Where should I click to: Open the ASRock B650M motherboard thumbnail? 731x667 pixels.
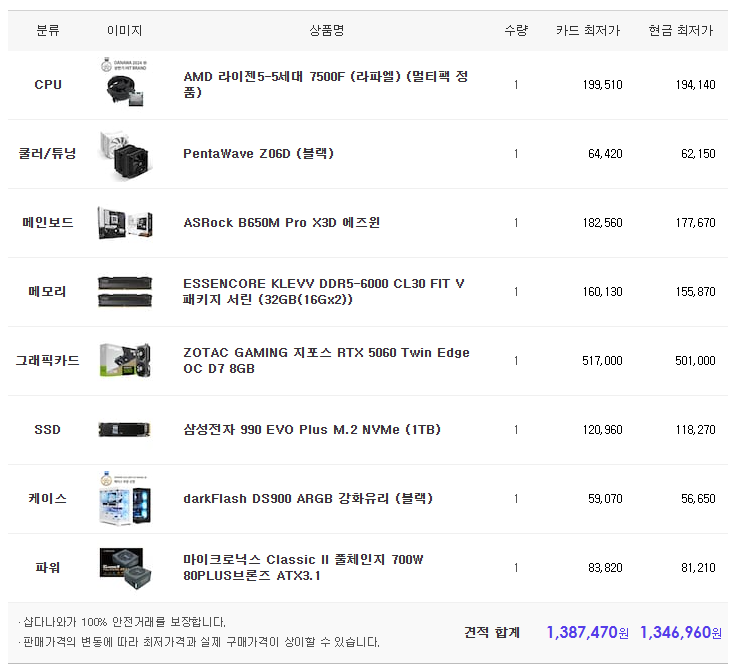pyautogui.click(x=124, y=223)
